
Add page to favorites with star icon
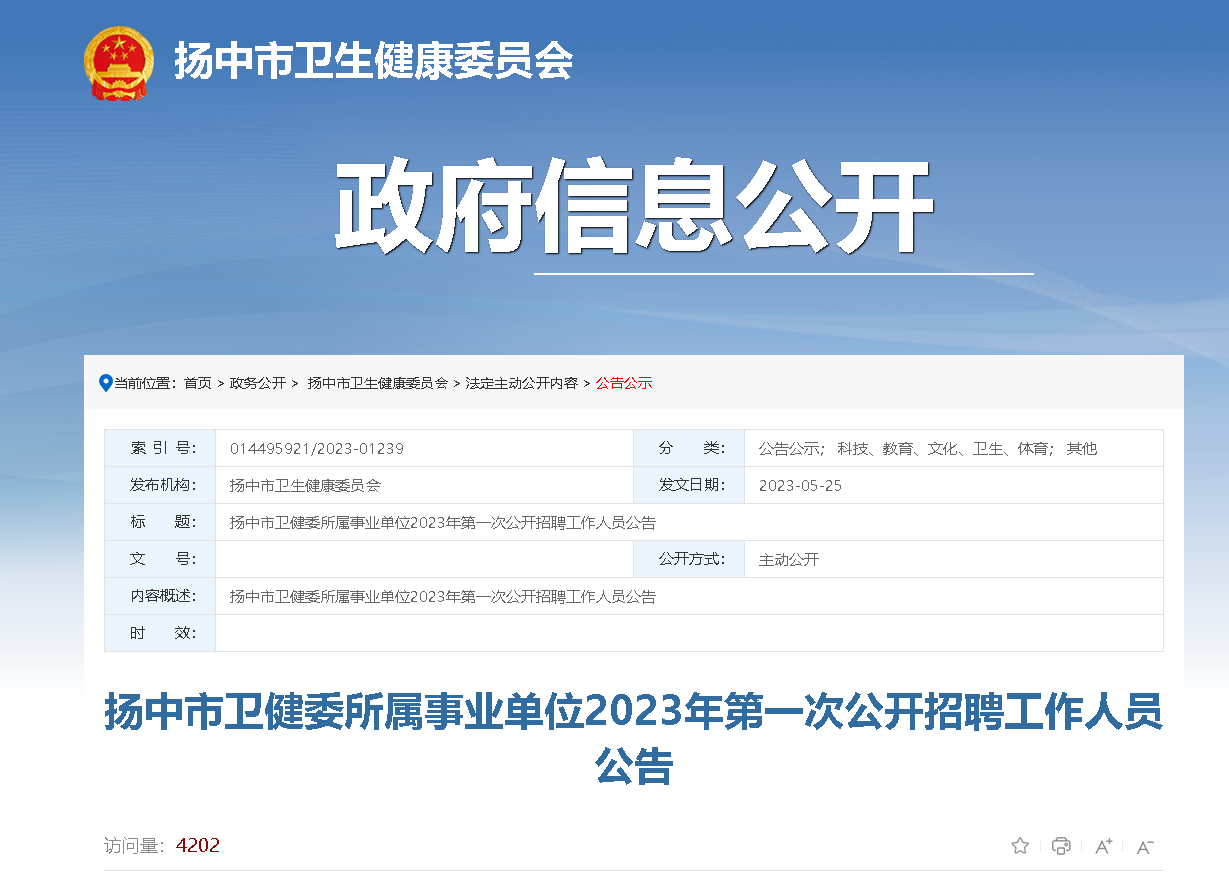(1020, 846)
